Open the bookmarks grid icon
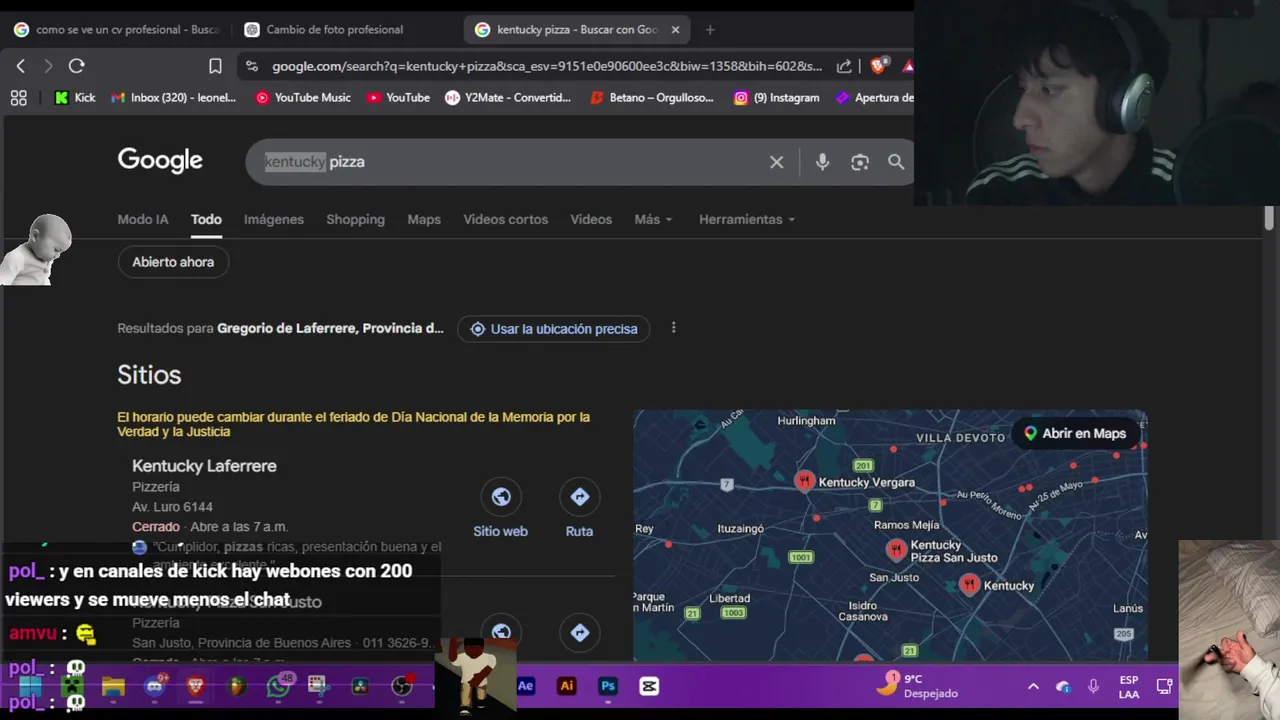The width and height of the screenshot is (1280, 720). point(18,97)
